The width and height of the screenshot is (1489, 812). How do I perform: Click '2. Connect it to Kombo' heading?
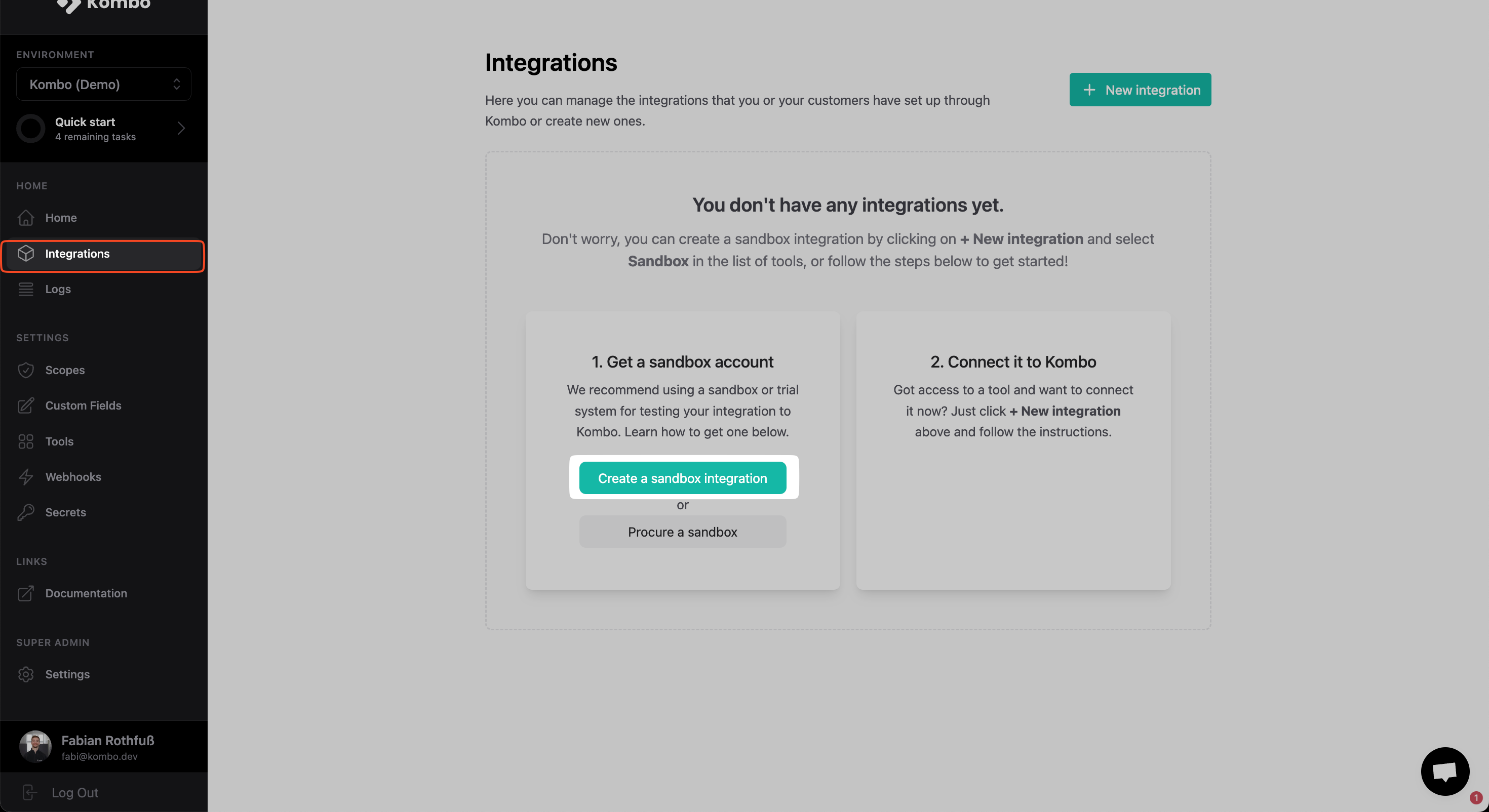pyautogui.click(x=1013, y=362)
